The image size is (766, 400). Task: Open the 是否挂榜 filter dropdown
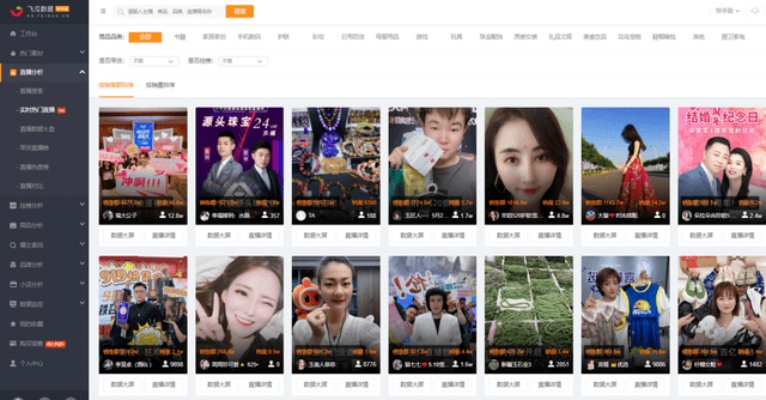pos(243,61)
